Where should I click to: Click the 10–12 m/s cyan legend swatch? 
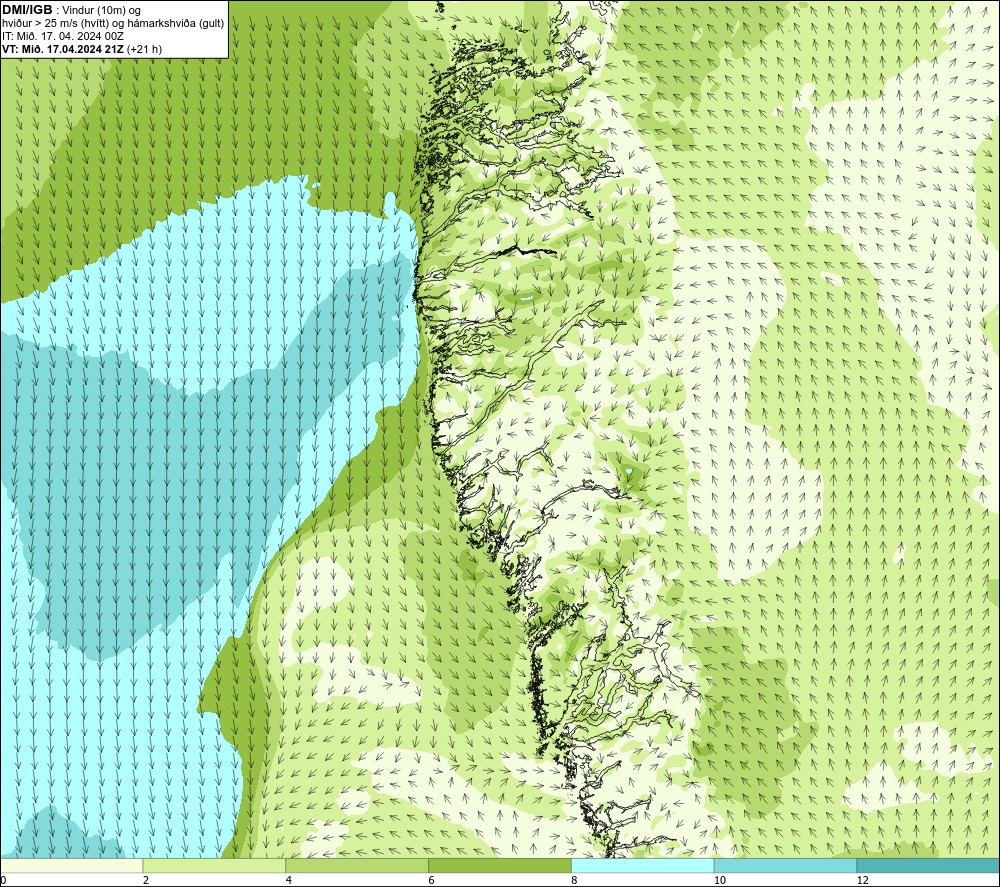(x=786, y=866)
